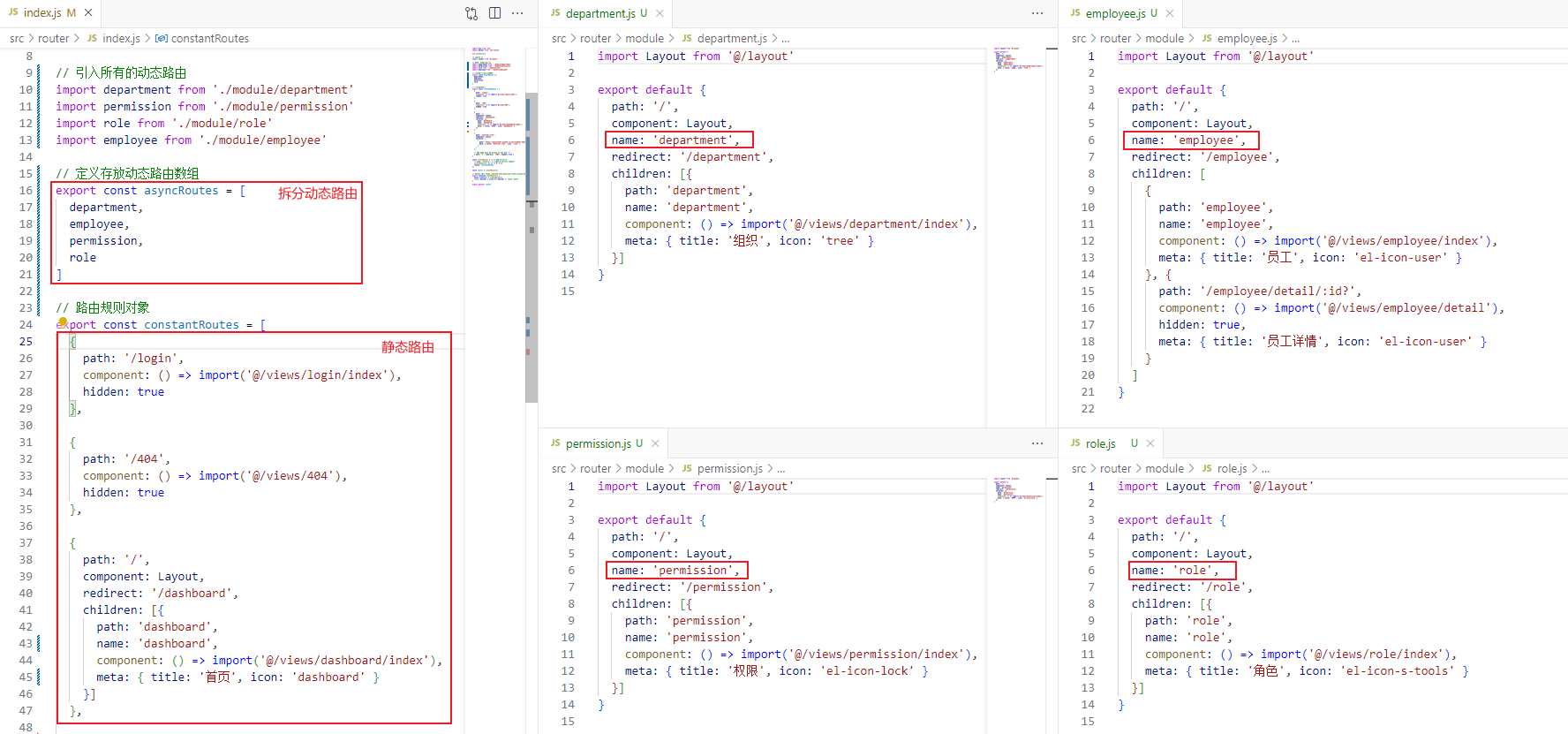Click './module/department' import path in index.js

tap(283, 89)
